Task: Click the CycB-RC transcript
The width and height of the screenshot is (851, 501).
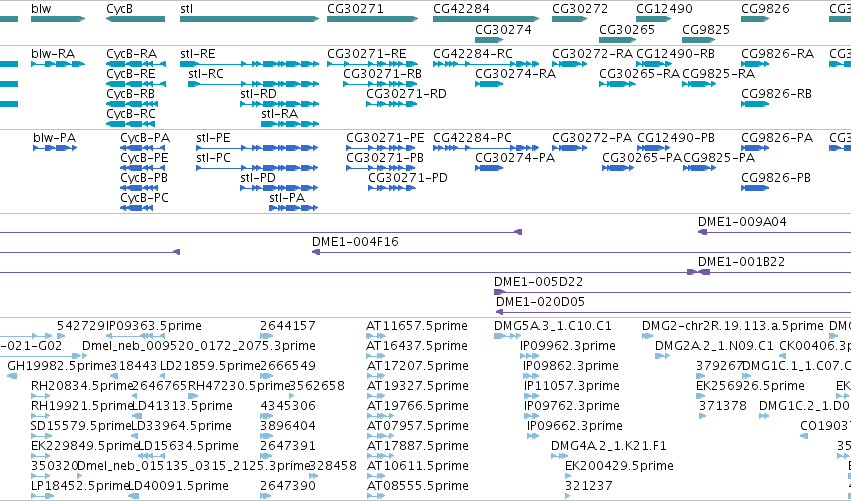Action: coord(130,124)
